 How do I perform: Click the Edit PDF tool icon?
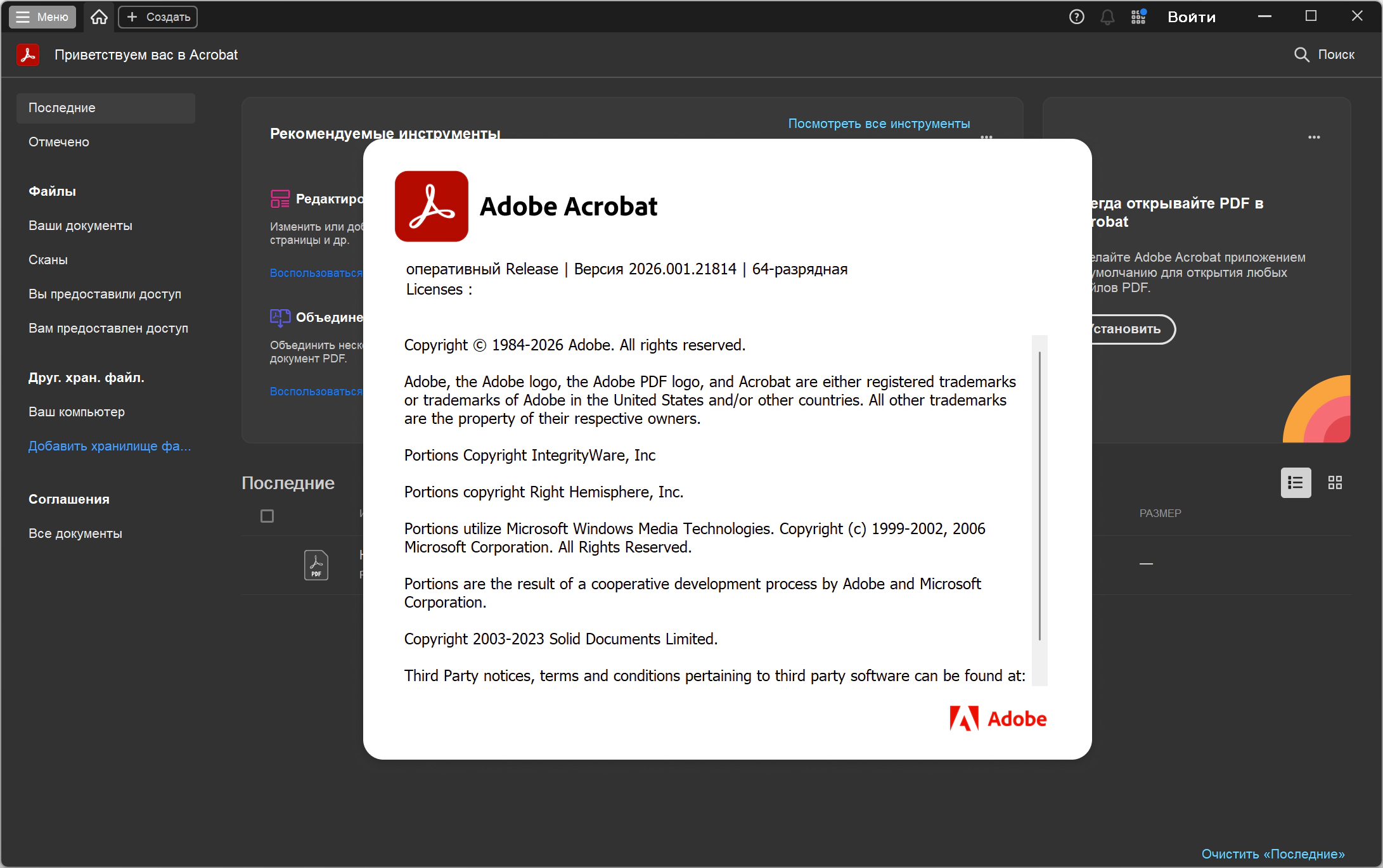tap(280, 199)
